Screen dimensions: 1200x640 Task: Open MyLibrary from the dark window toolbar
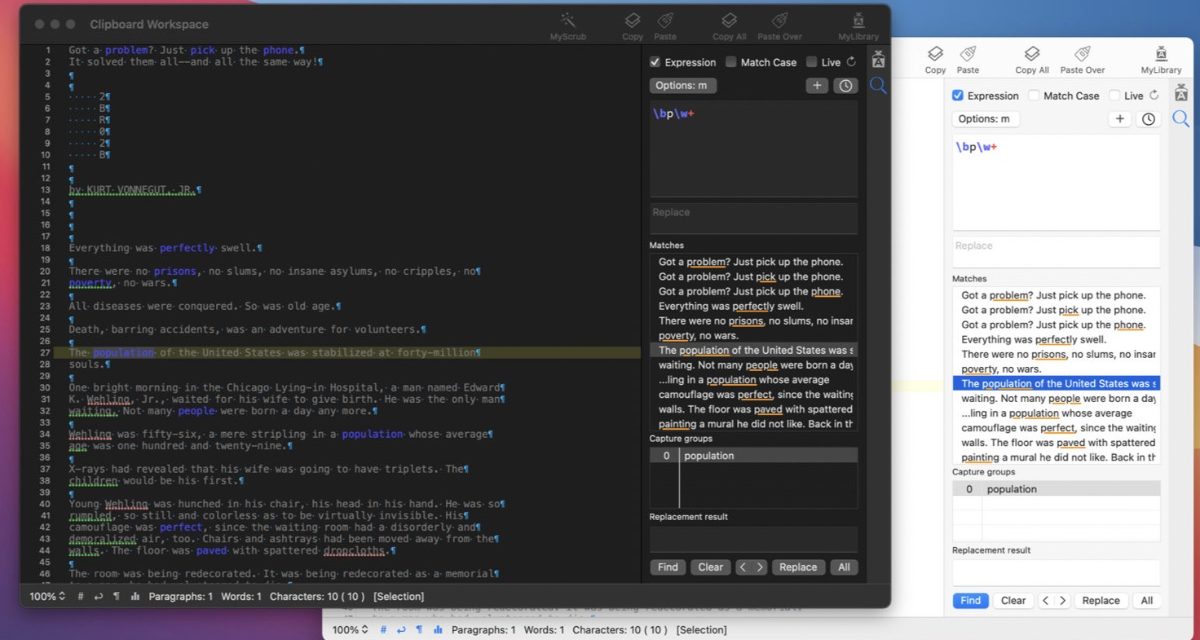(859, 21)
